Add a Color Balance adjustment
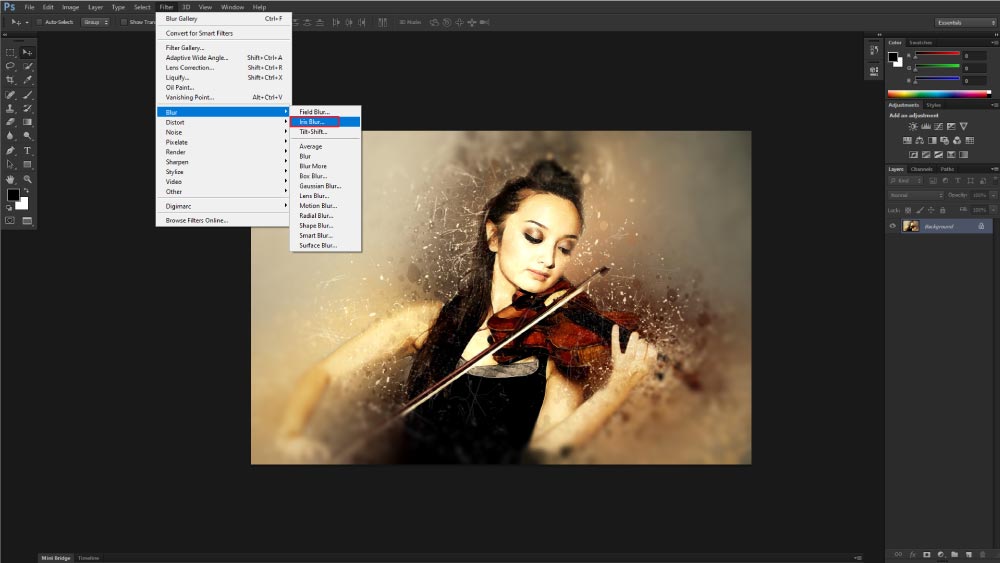Screen dimensions: 1000x563 [920, 140]
